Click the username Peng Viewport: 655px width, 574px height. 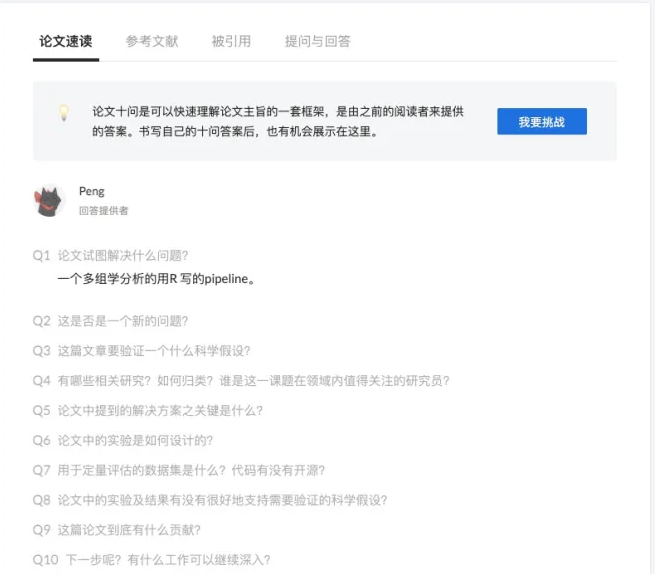pos(91,191)
